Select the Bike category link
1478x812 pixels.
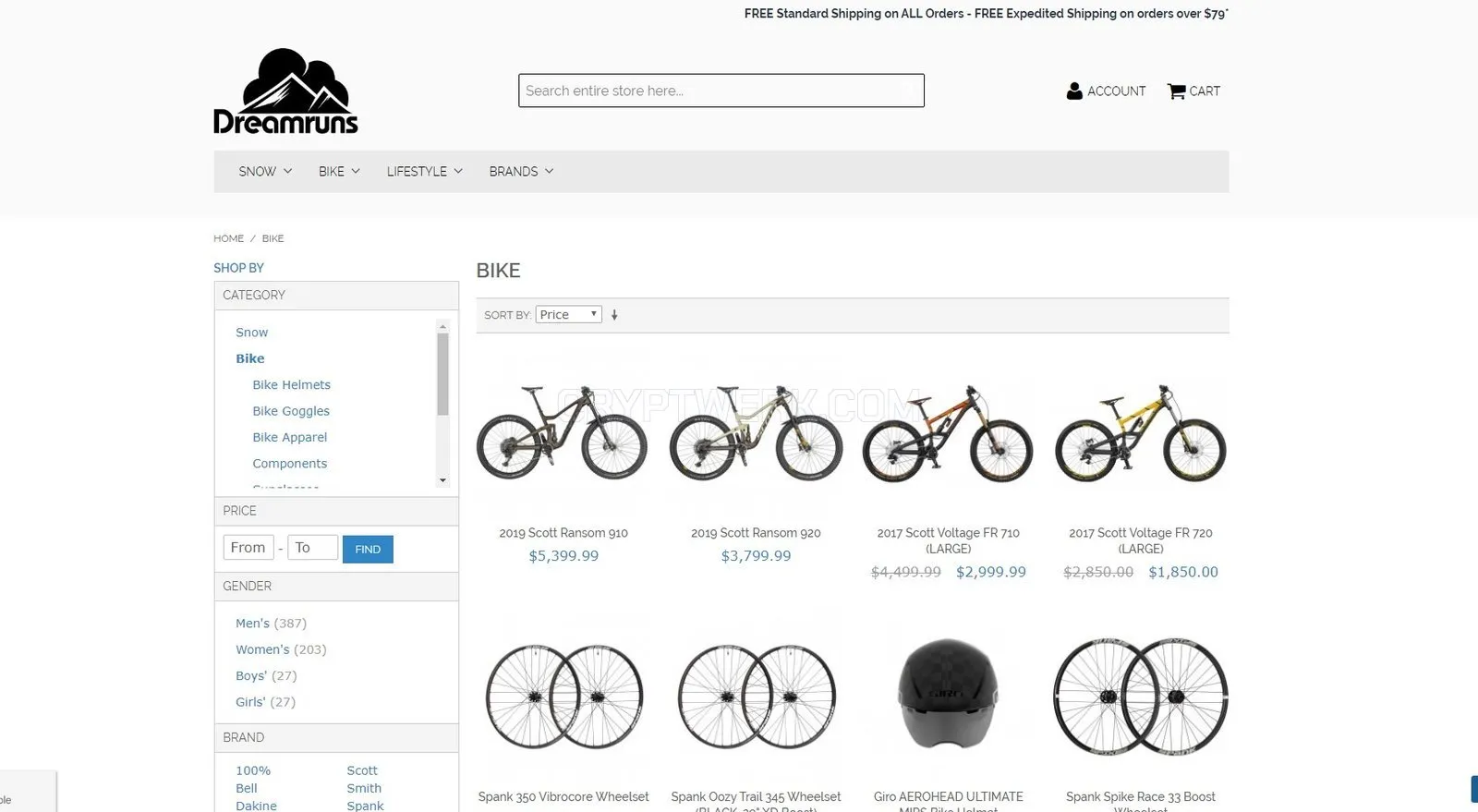click(249, 358)
